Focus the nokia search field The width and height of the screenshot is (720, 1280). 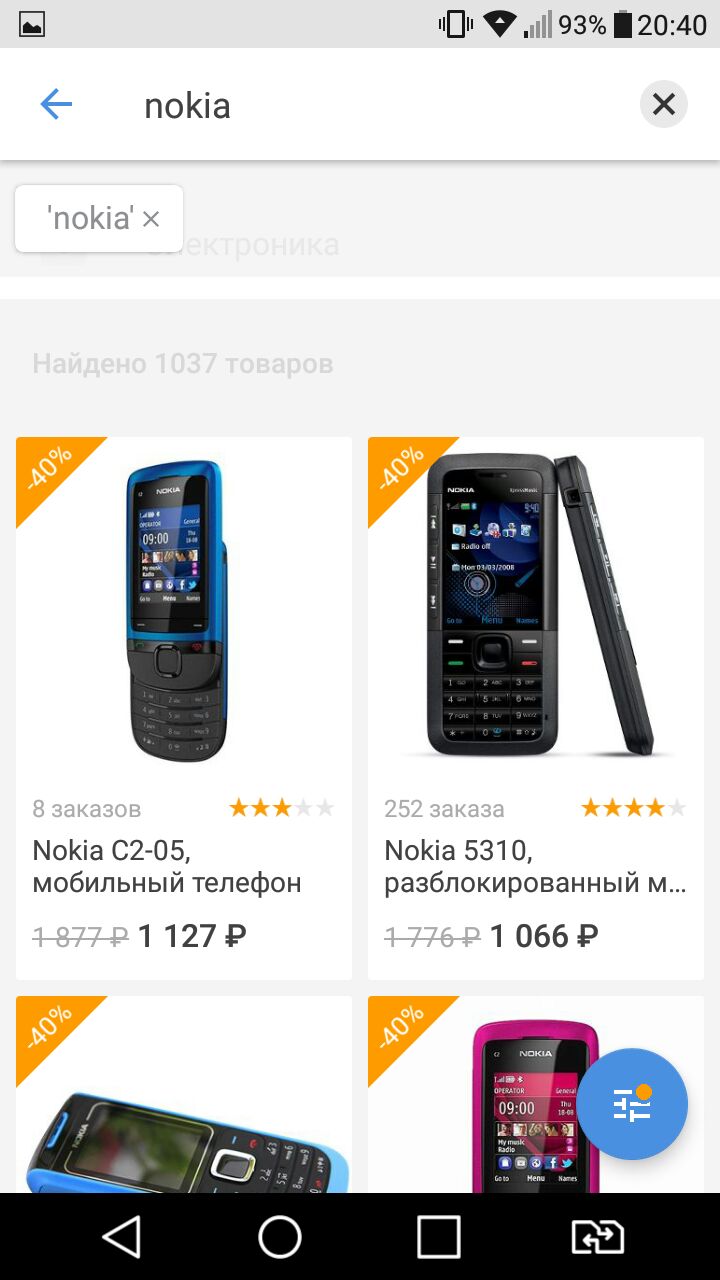pos(380,105)
